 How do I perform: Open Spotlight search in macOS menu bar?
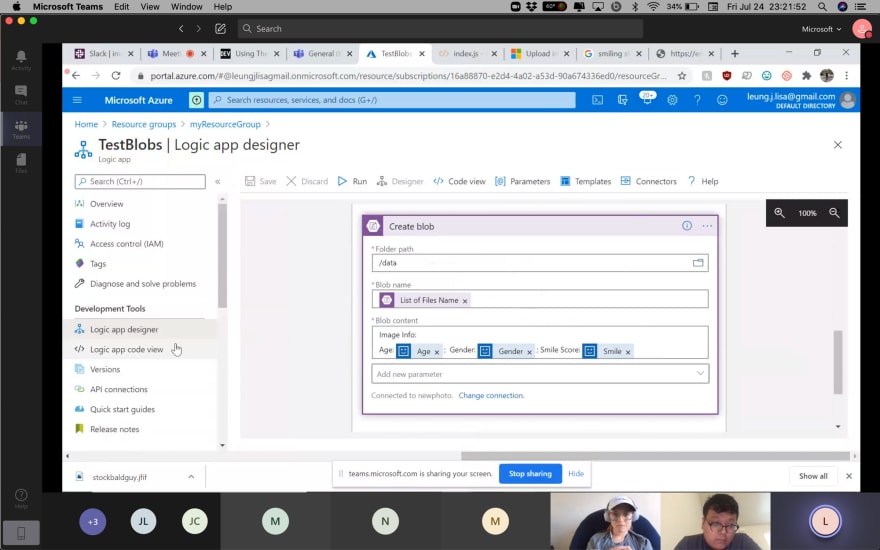[x=822, y=7]
